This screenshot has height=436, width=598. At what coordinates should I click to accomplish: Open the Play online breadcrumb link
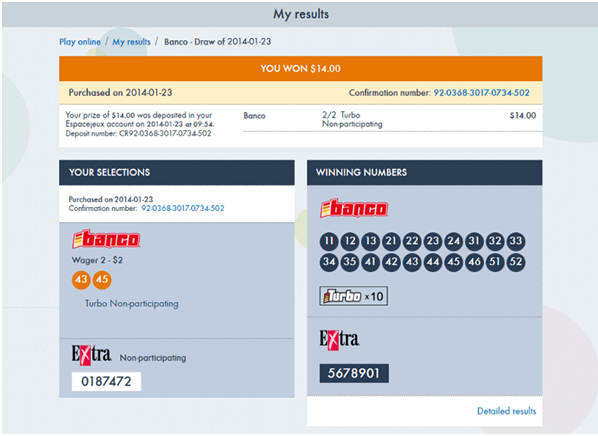pos(80,42)
